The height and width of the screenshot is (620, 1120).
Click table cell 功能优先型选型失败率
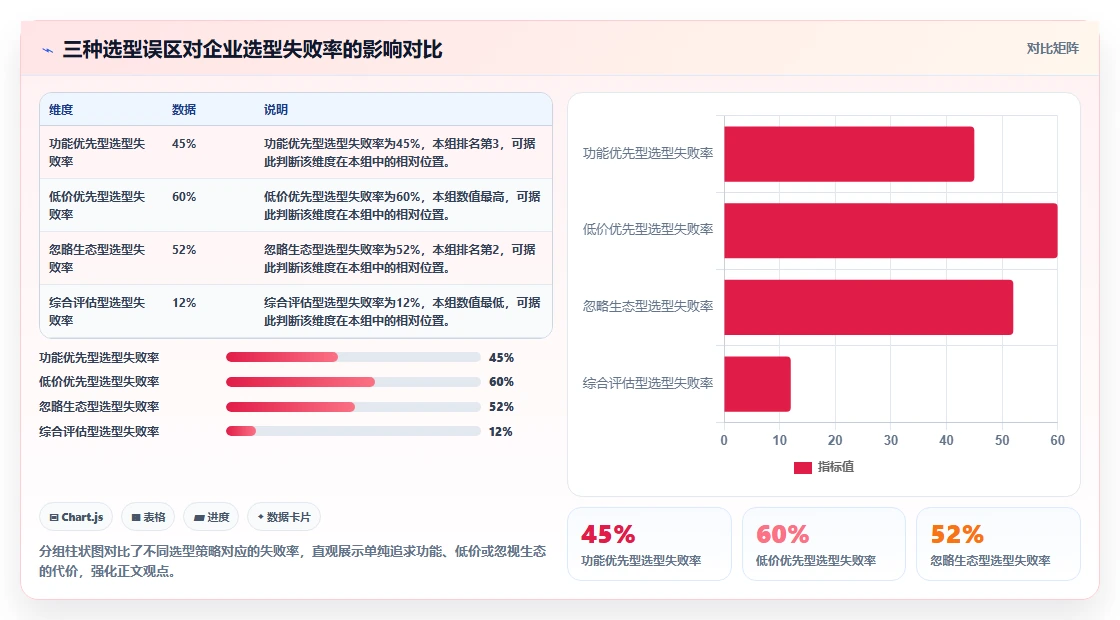[x=97, y=153]
